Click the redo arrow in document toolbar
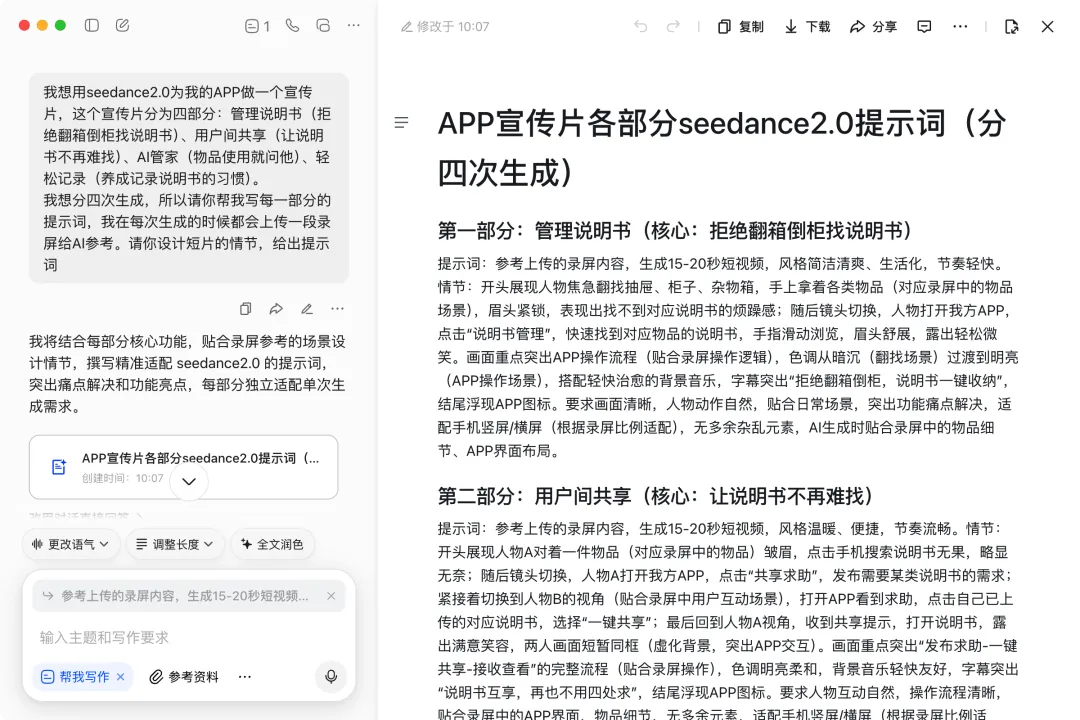The width and height of the screenshot is (1080, 720). coord(673,26)
